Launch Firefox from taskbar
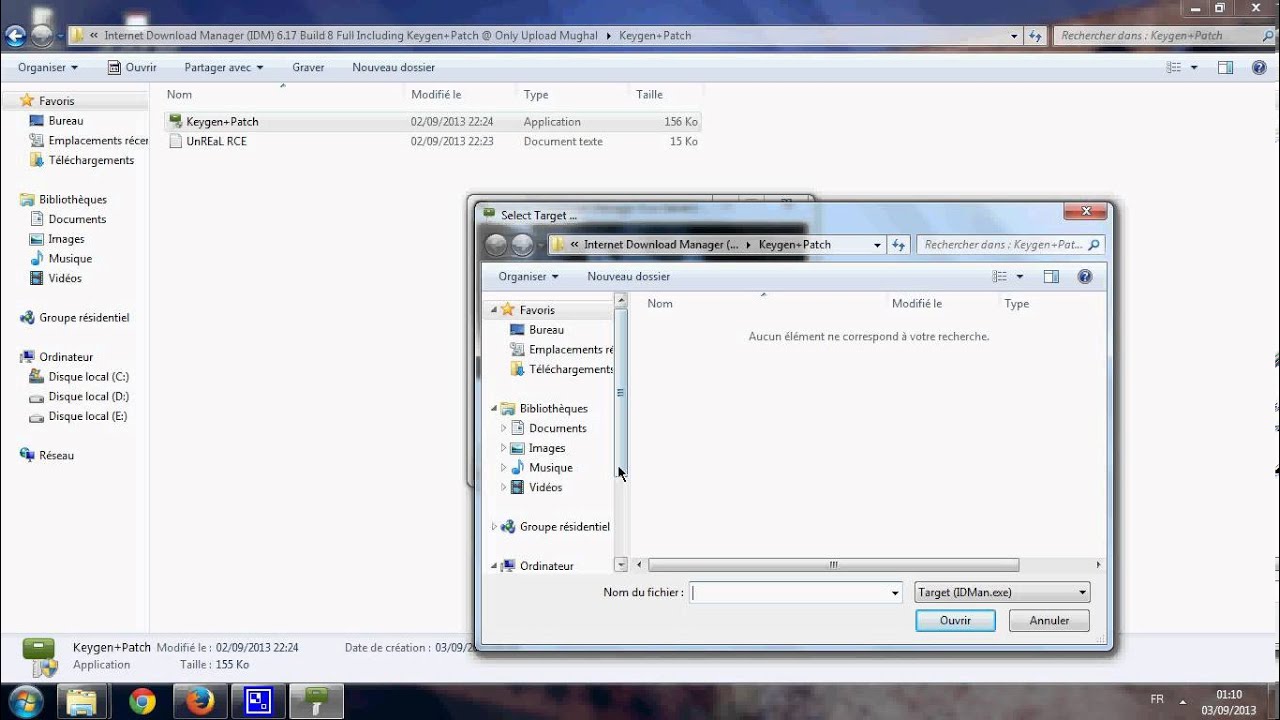The width and height of the screenshot is (1280, 720). [x=200, y=702]
